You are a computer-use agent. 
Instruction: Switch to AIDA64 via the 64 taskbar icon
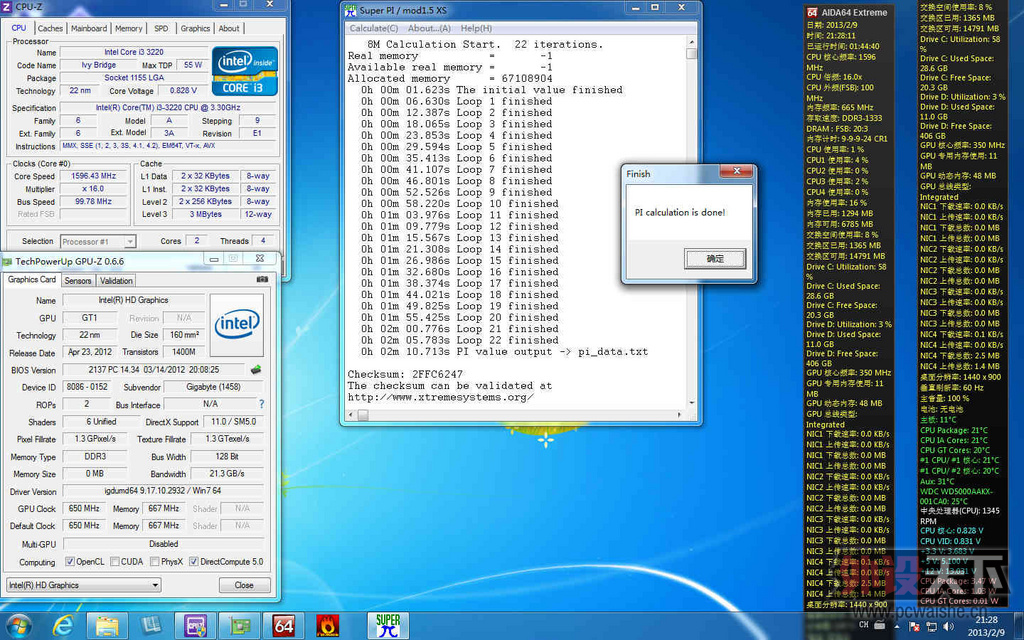coord(283,626)
